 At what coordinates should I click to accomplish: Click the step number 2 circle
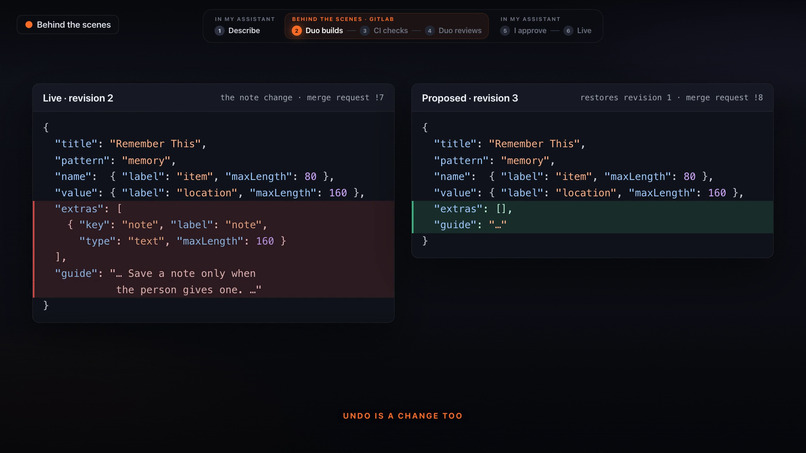tap(297, 30)
